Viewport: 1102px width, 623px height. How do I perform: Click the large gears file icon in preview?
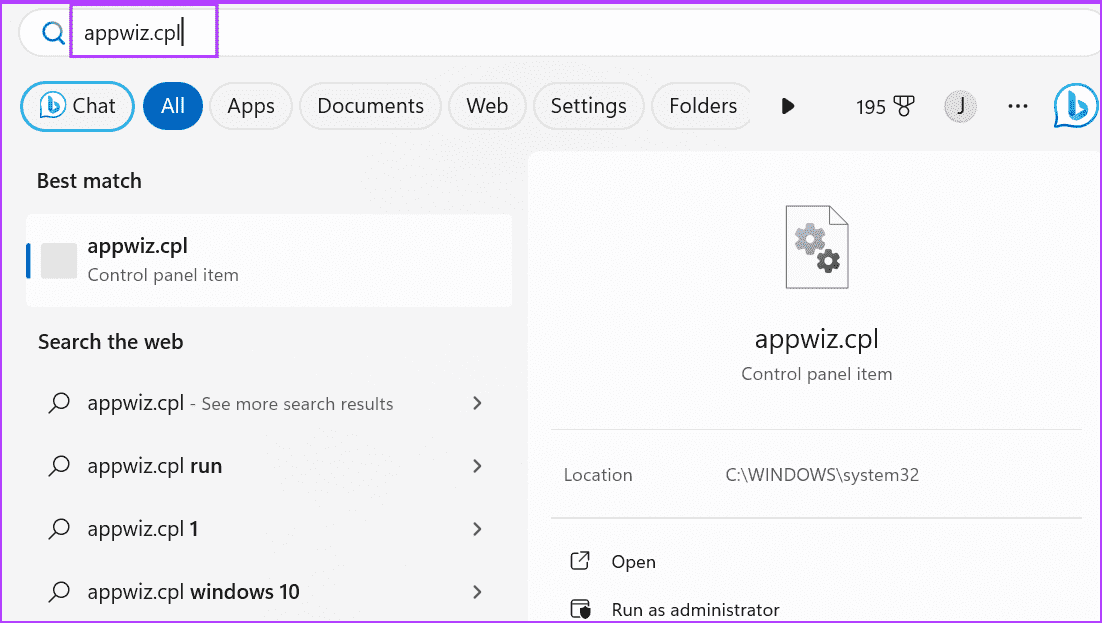(817, 247)
